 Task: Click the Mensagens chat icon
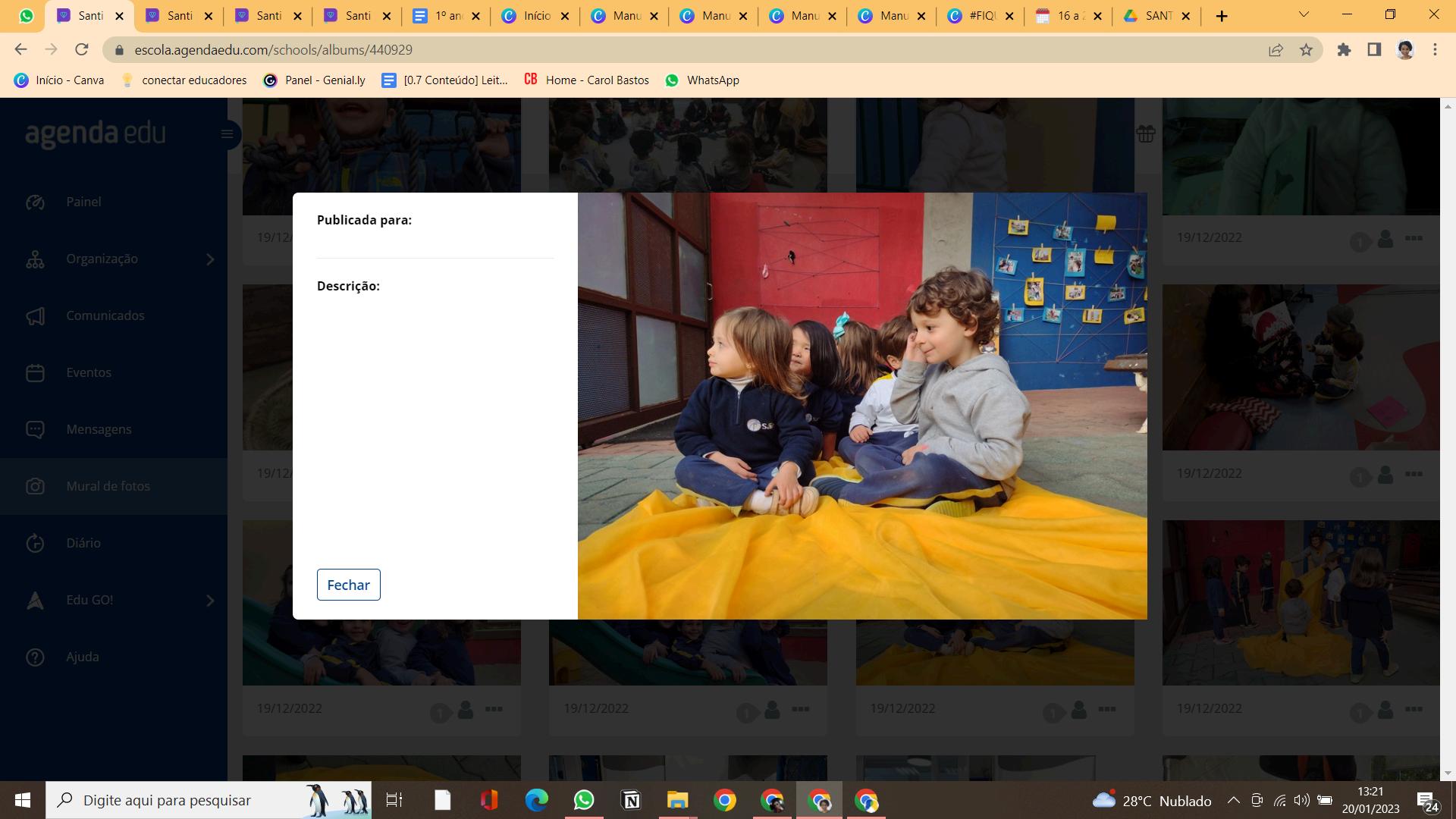tap(36, 429)
